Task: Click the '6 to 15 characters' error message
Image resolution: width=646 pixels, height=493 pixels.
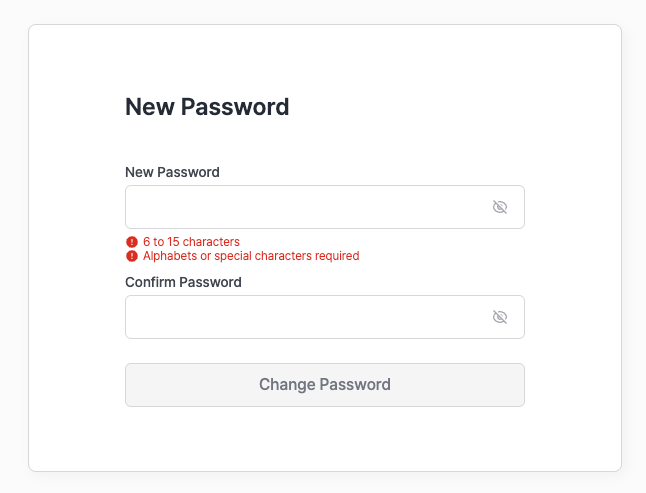Action: pyautogui.click(x=191, y=242)
